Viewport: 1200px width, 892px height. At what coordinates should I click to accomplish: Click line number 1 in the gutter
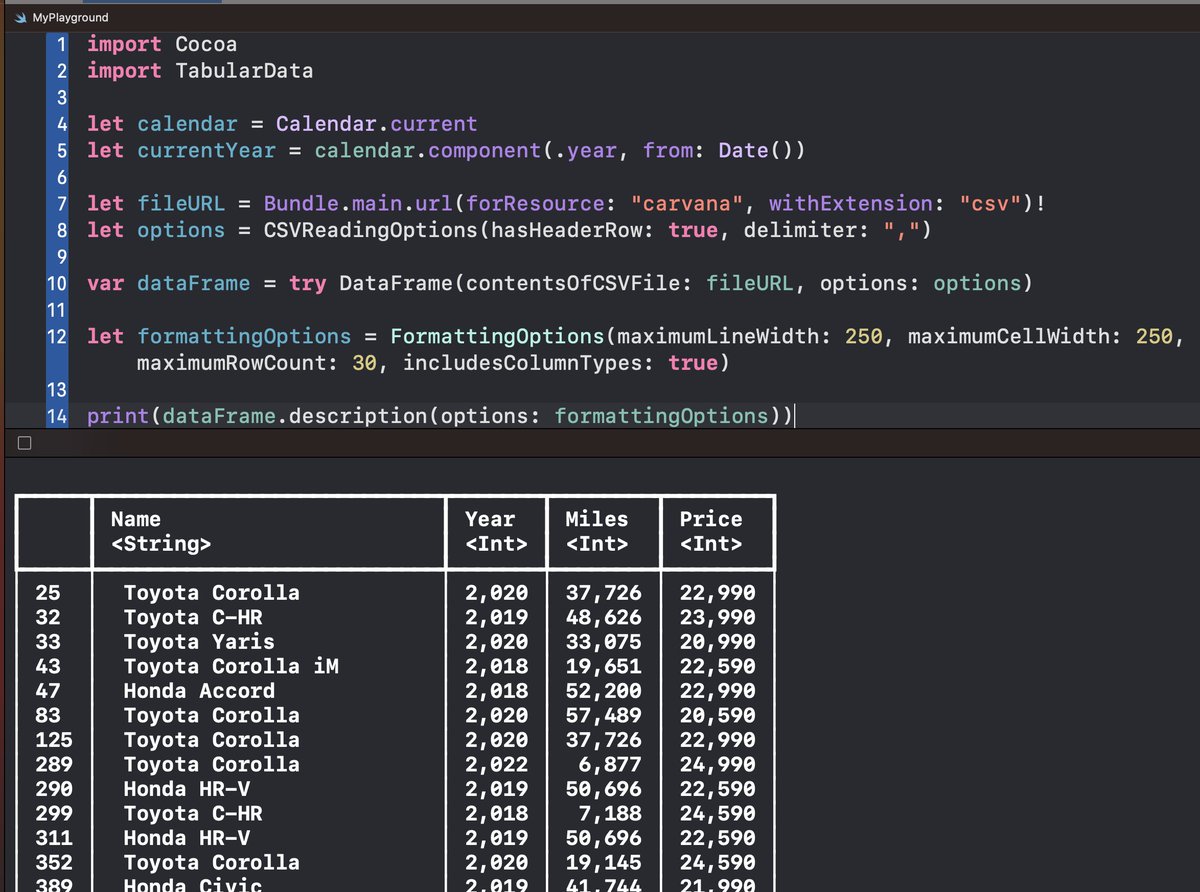tap(62, 44)
